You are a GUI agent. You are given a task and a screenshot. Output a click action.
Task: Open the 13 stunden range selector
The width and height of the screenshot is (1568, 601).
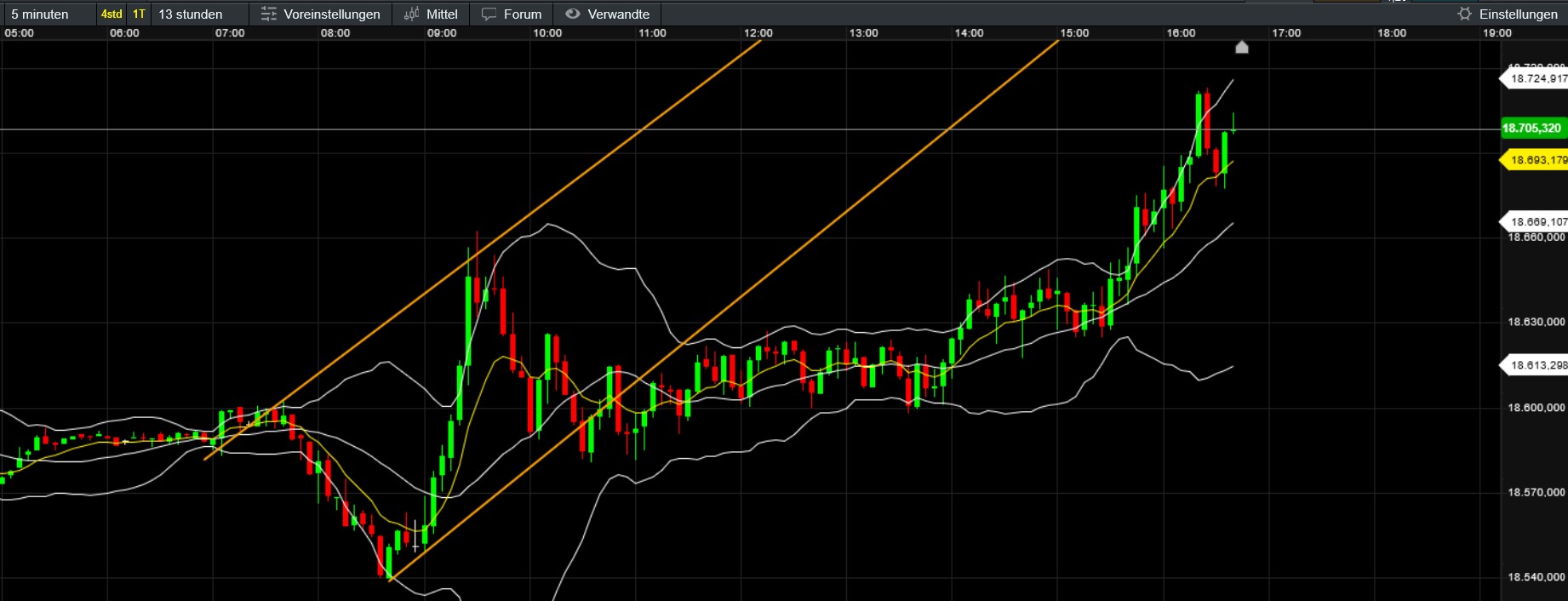(x=191, y=14)
